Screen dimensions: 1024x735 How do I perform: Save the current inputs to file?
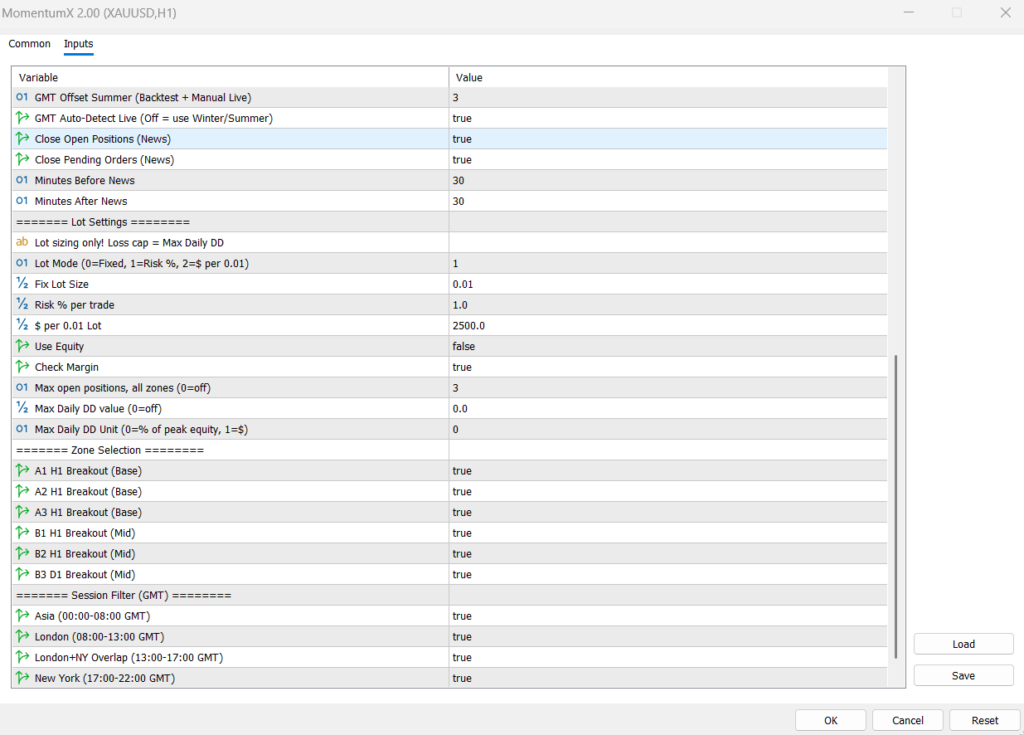(963, 676)
